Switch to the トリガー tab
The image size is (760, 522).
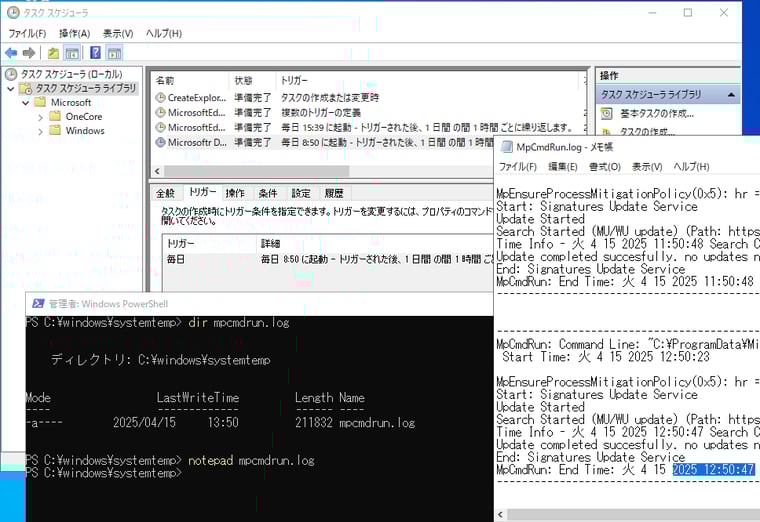(x=203, y=192)
